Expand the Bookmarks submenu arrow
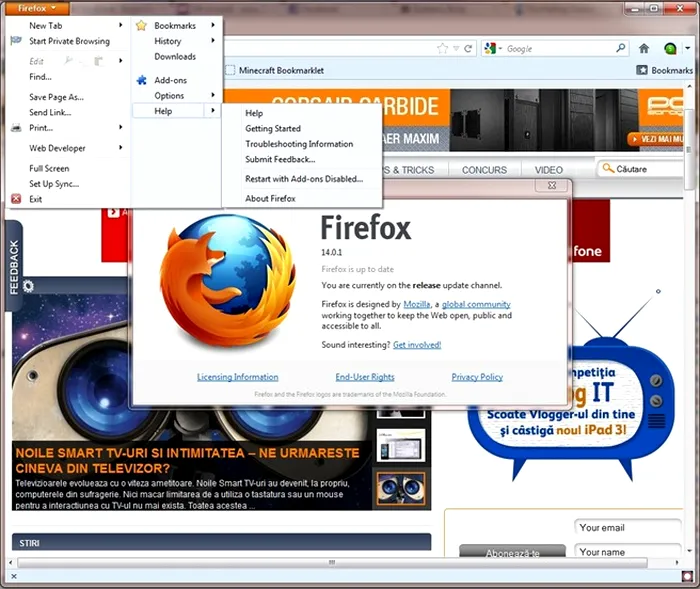Image resolution: width=700 pixels, height=589 pixels. (213, 25)
